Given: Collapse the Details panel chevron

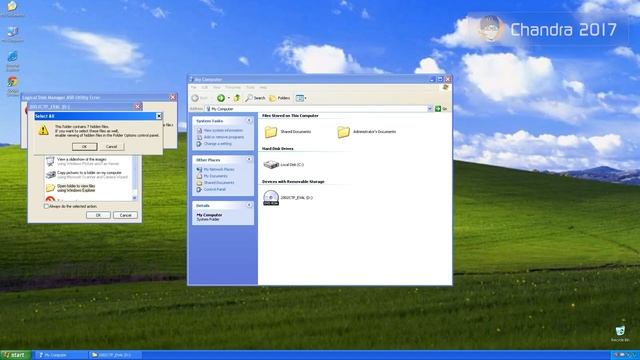Looking at the screenshot, I should click(x=249, y=205).
